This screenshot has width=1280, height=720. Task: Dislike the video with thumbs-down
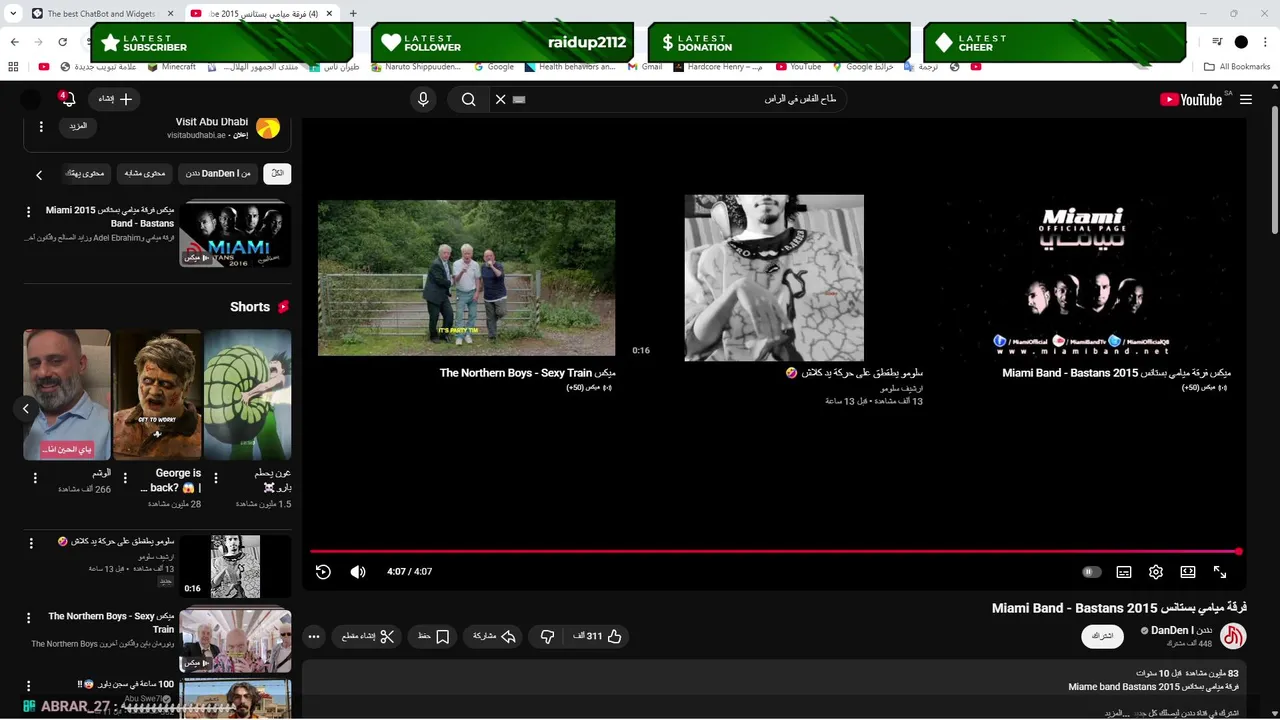click(x=547, y=636)
